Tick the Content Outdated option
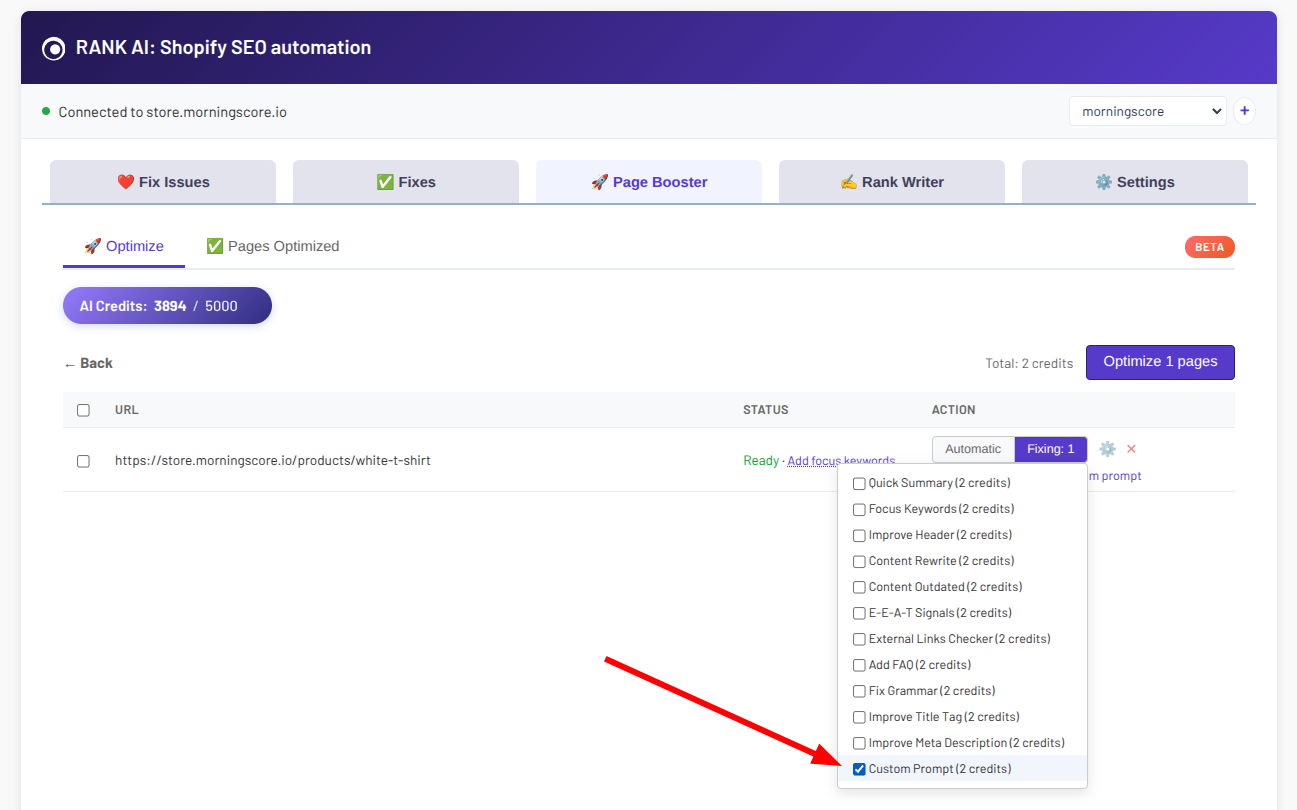 [859, 587]
